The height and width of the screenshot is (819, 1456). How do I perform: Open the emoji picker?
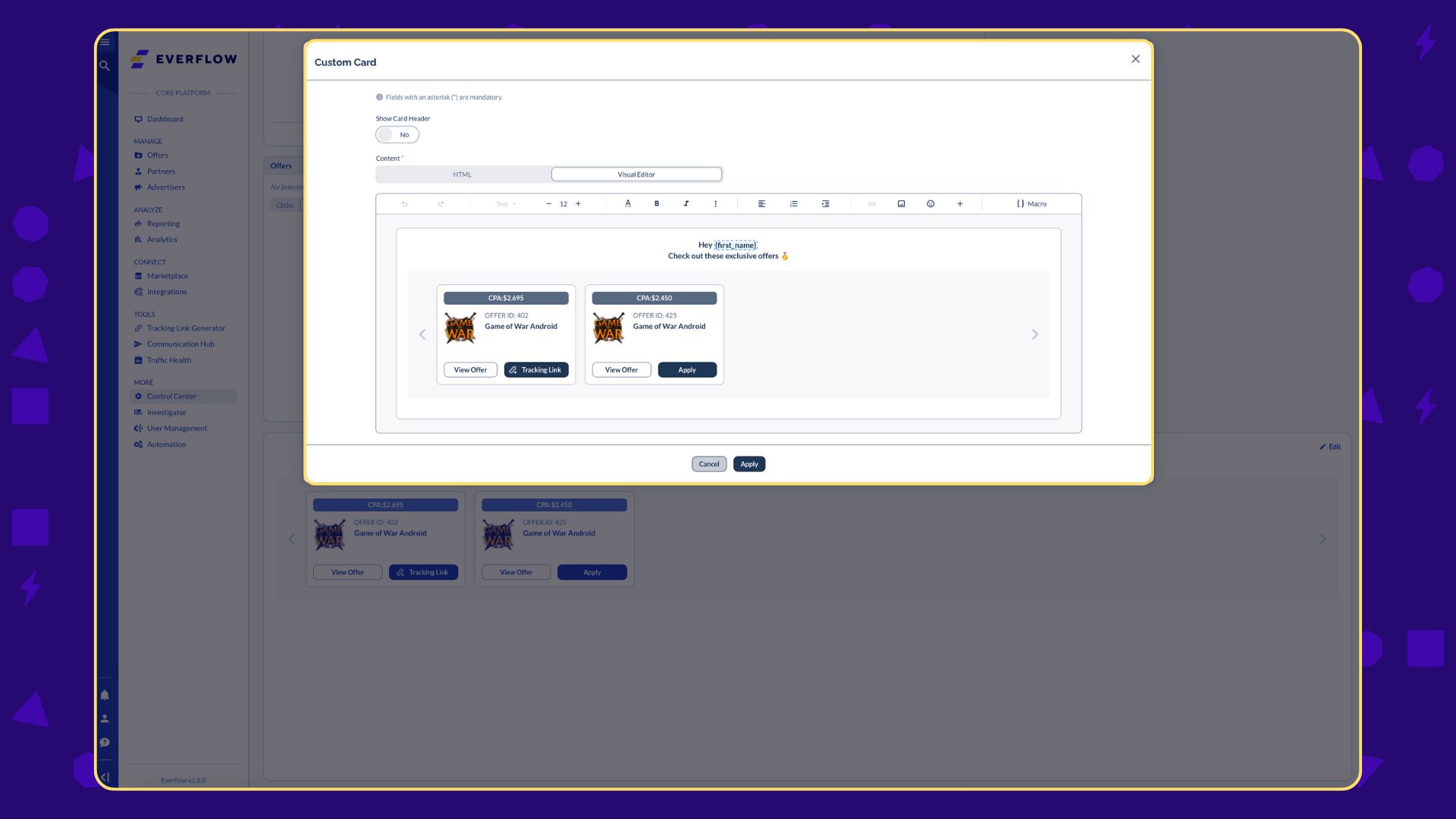(930, 204)
